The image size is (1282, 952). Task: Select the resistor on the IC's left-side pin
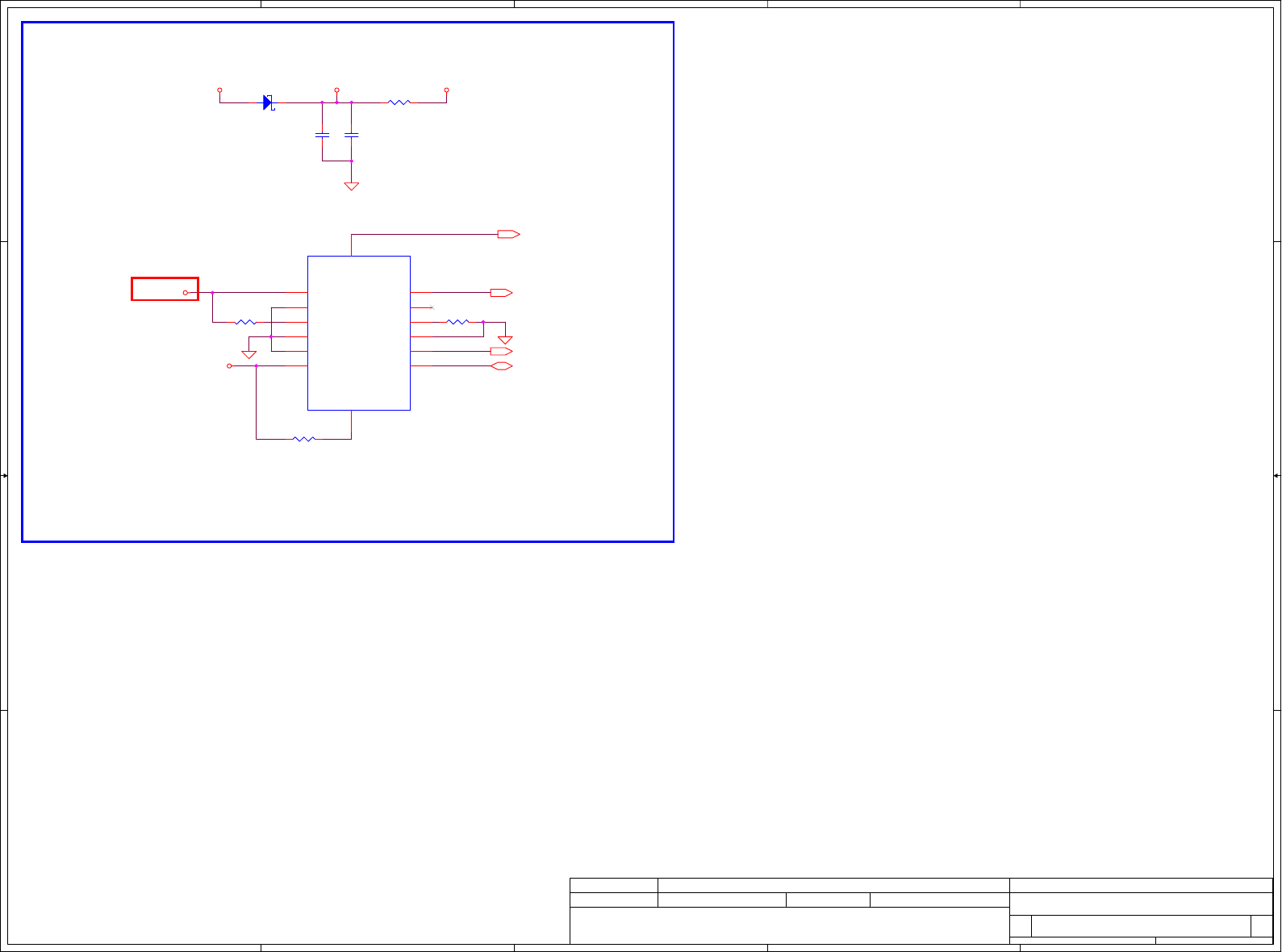tap(245, 322)
